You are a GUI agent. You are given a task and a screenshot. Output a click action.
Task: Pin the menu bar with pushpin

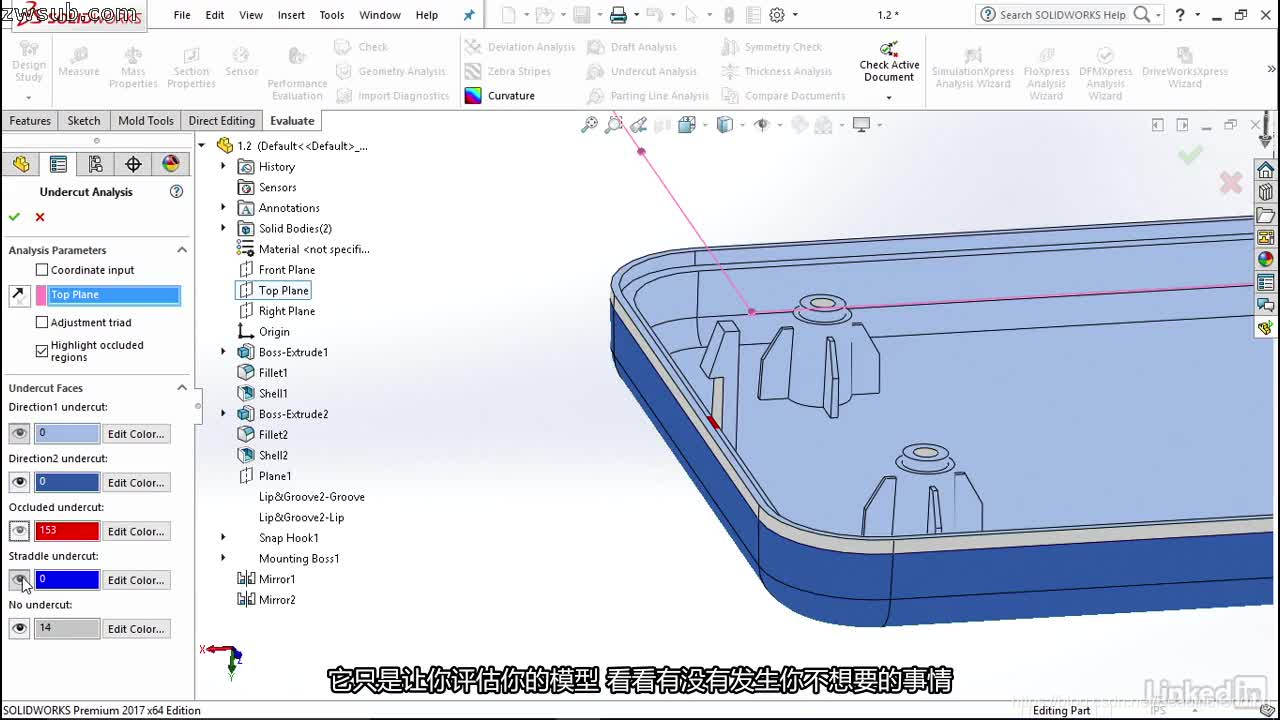pyautogui.click(x=469, y=15)
